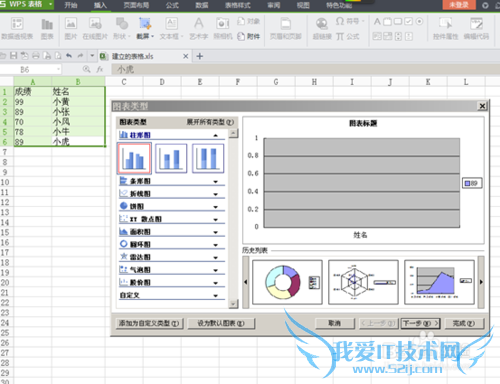
Task: Save the file with floppy disk icon
Action: click(13, 56)
